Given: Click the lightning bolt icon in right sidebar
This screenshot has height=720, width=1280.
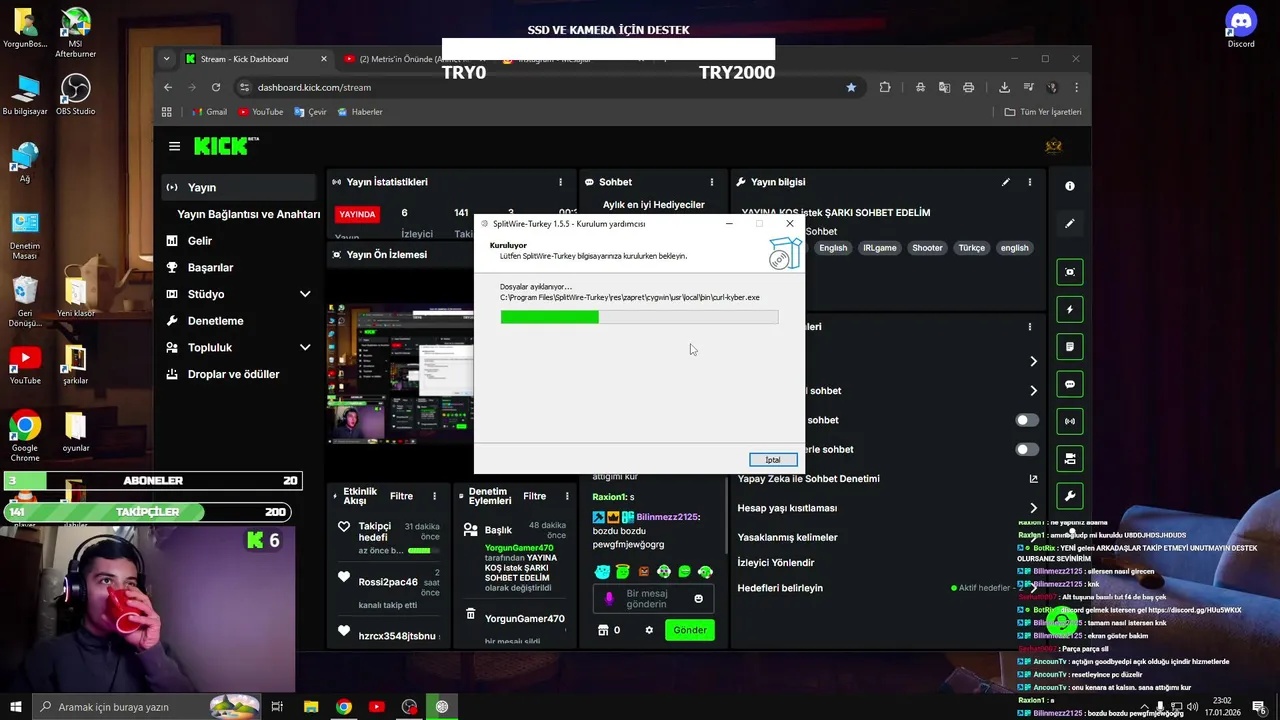Looking at the screenshot, I should 1070,309.
